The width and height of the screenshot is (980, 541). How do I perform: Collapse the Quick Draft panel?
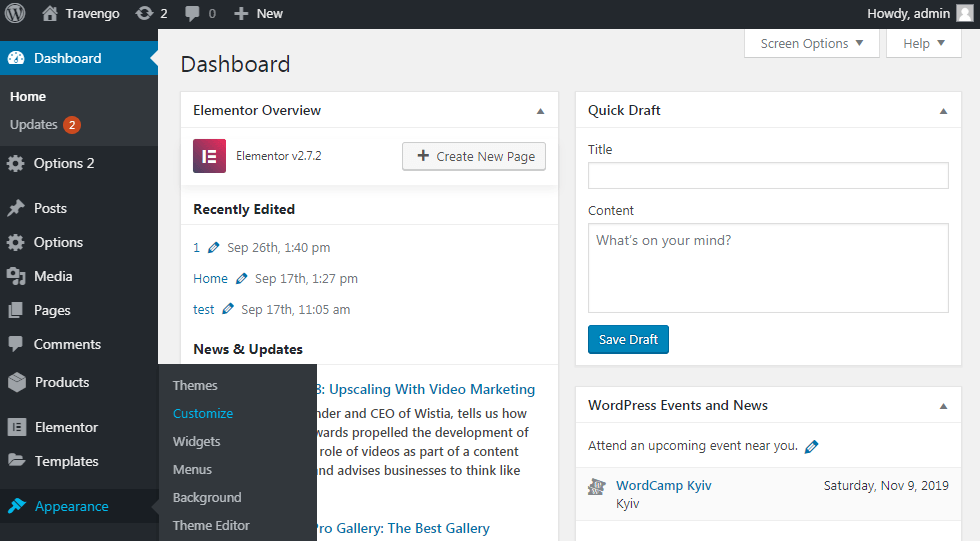[x=944, y=111]
